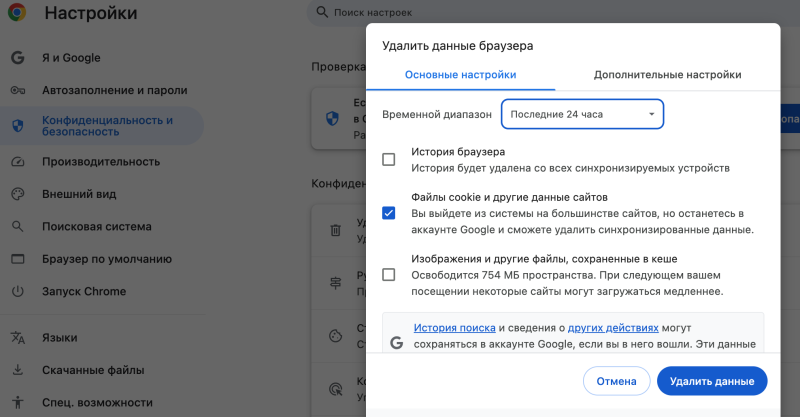Uncheck Файлы cookie и другие данные сайтов
The height and width of the screenshot is (417, 800).
389,213
